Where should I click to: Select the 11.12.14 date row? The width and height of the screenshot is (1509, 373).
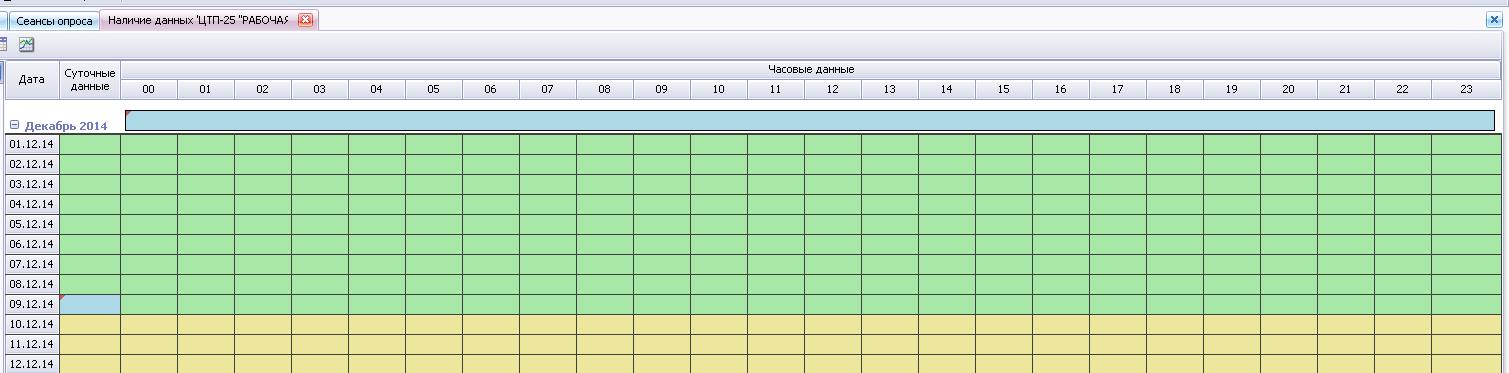tap(31, 344)
